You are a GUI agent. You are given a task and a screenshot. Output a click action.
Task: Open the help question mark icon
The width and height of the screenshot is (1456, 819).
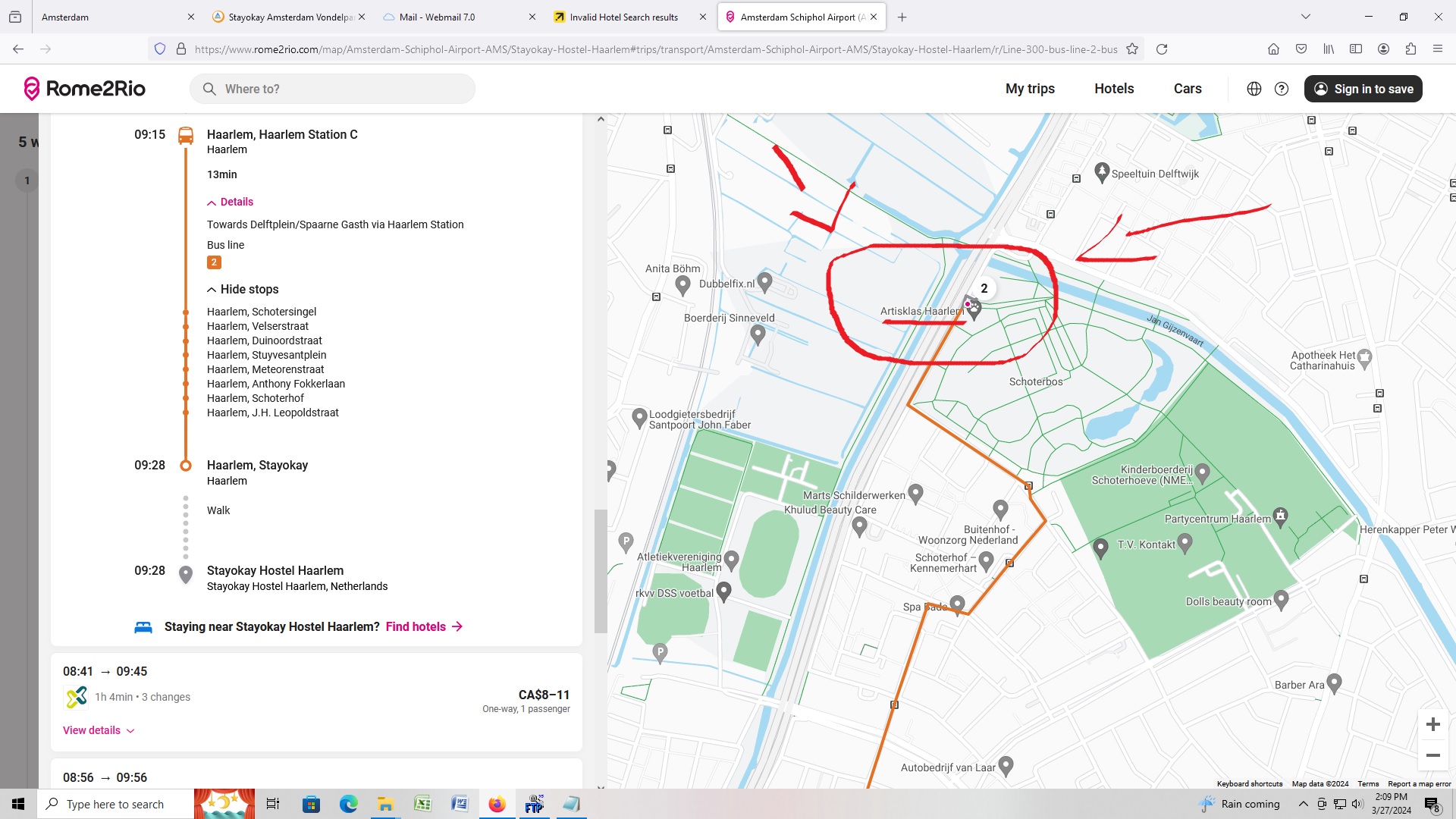click(1282, 89)
